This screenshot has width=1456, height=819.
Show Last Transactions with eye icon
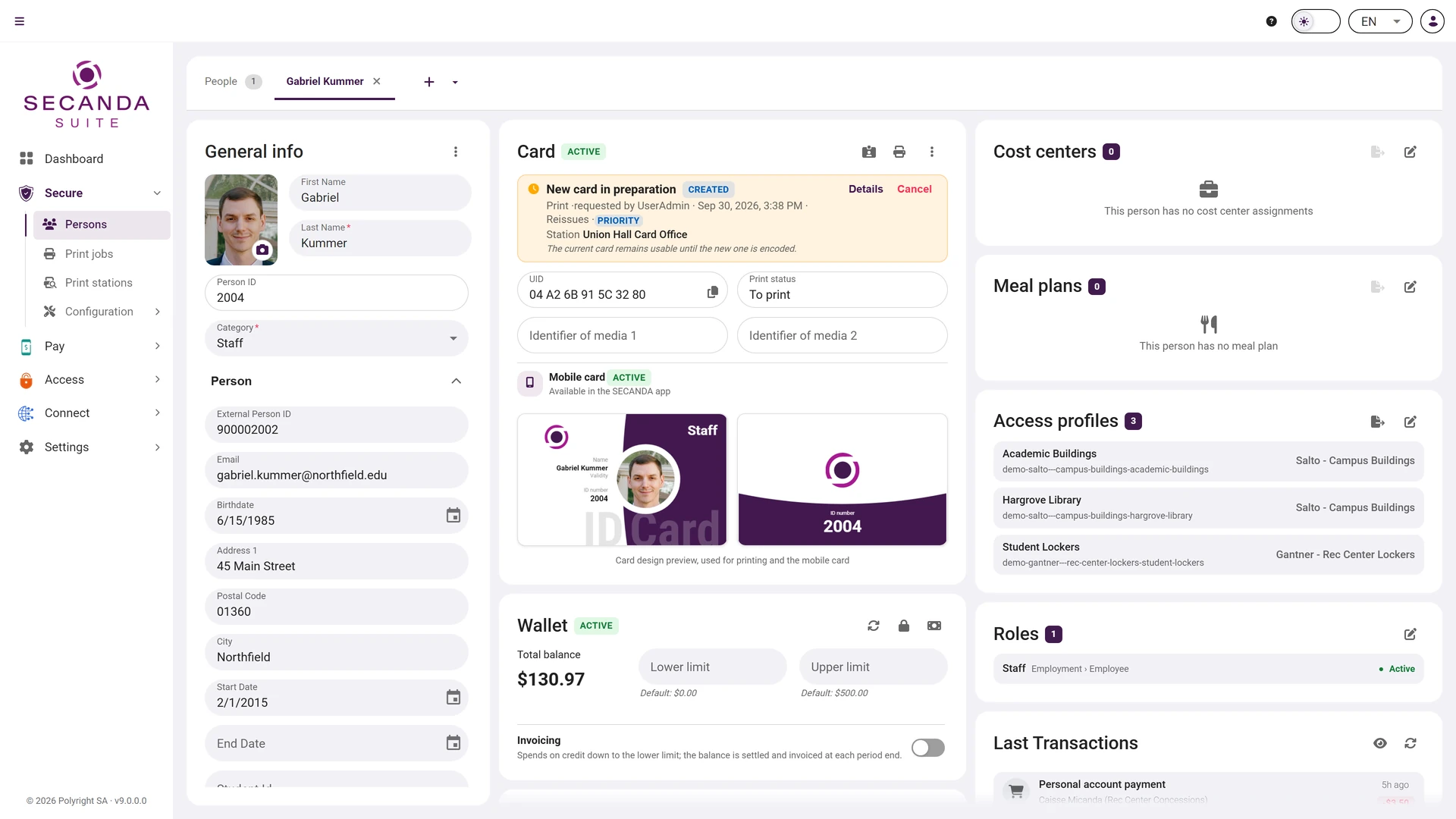1380,743
